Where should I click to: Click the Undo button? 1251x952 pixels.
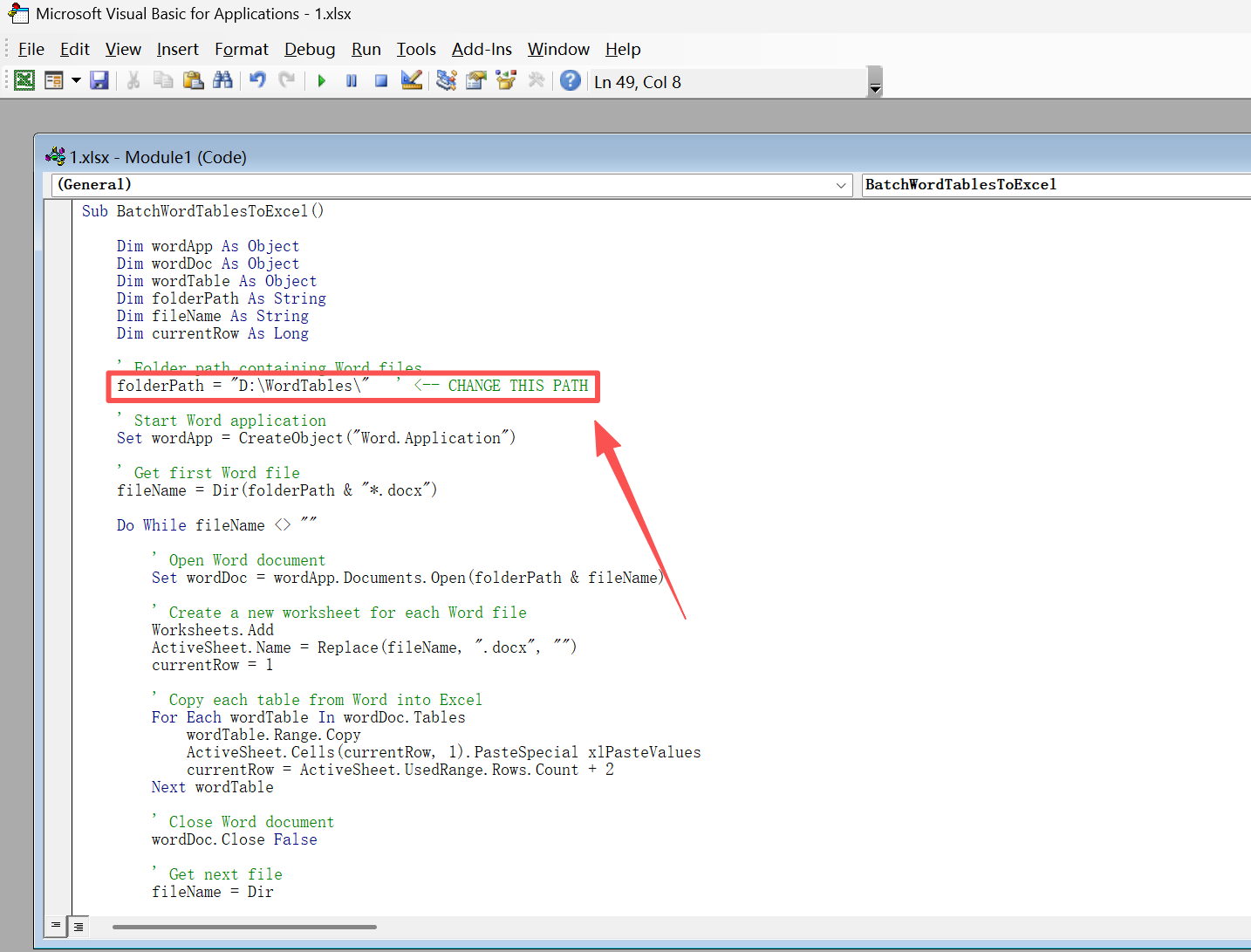pos(256,80)
